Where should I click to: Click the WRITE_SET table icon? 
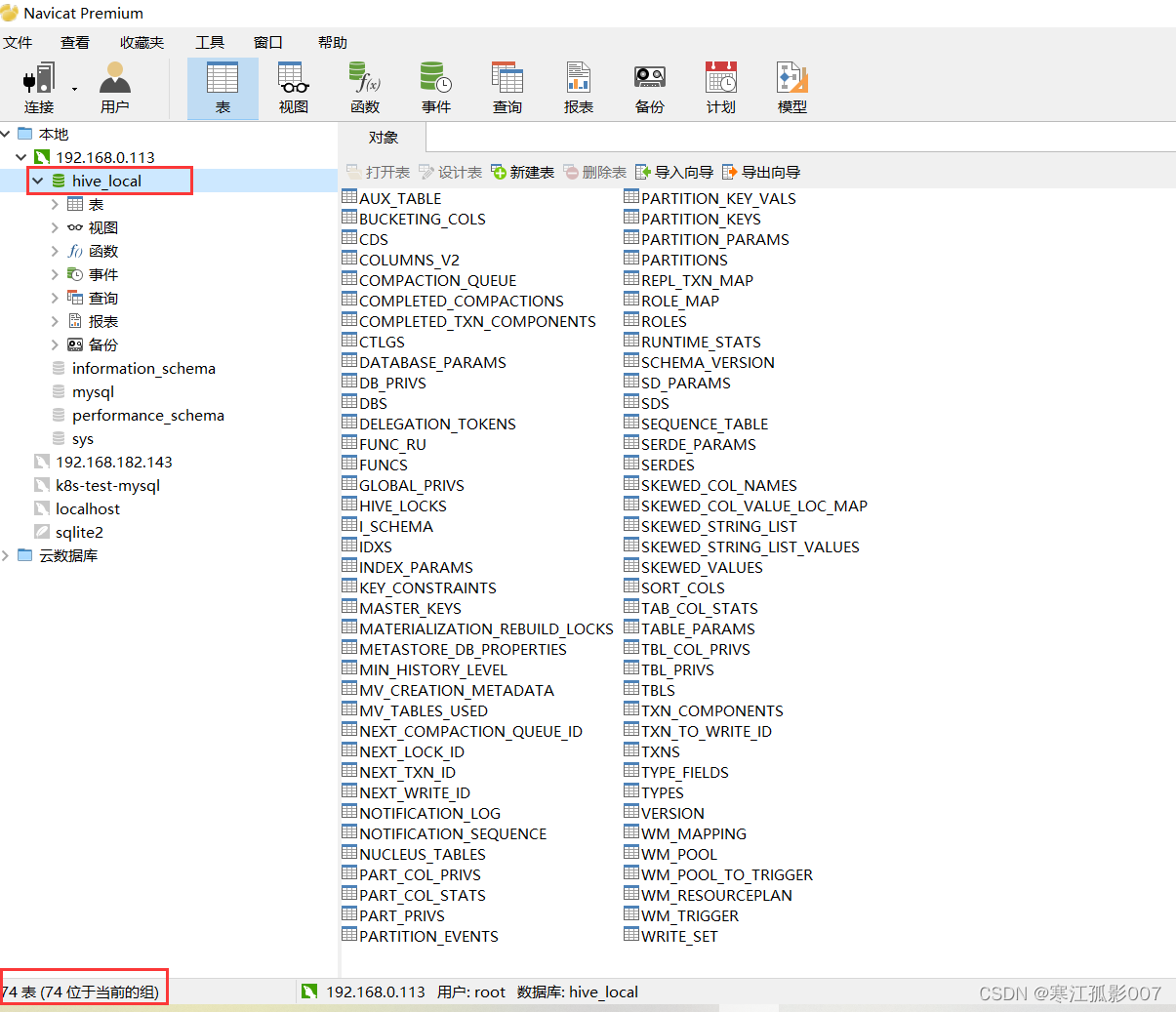coord(631,935)
